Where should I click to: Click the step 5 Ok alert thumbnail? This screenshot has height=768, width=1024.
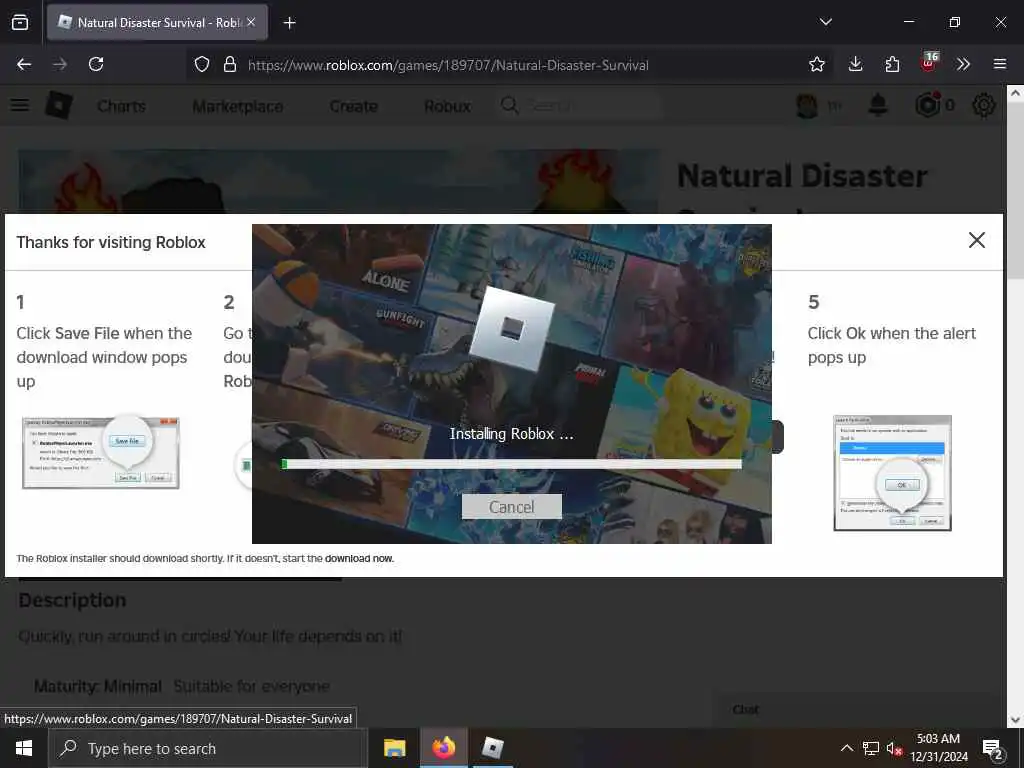[892, 473]
